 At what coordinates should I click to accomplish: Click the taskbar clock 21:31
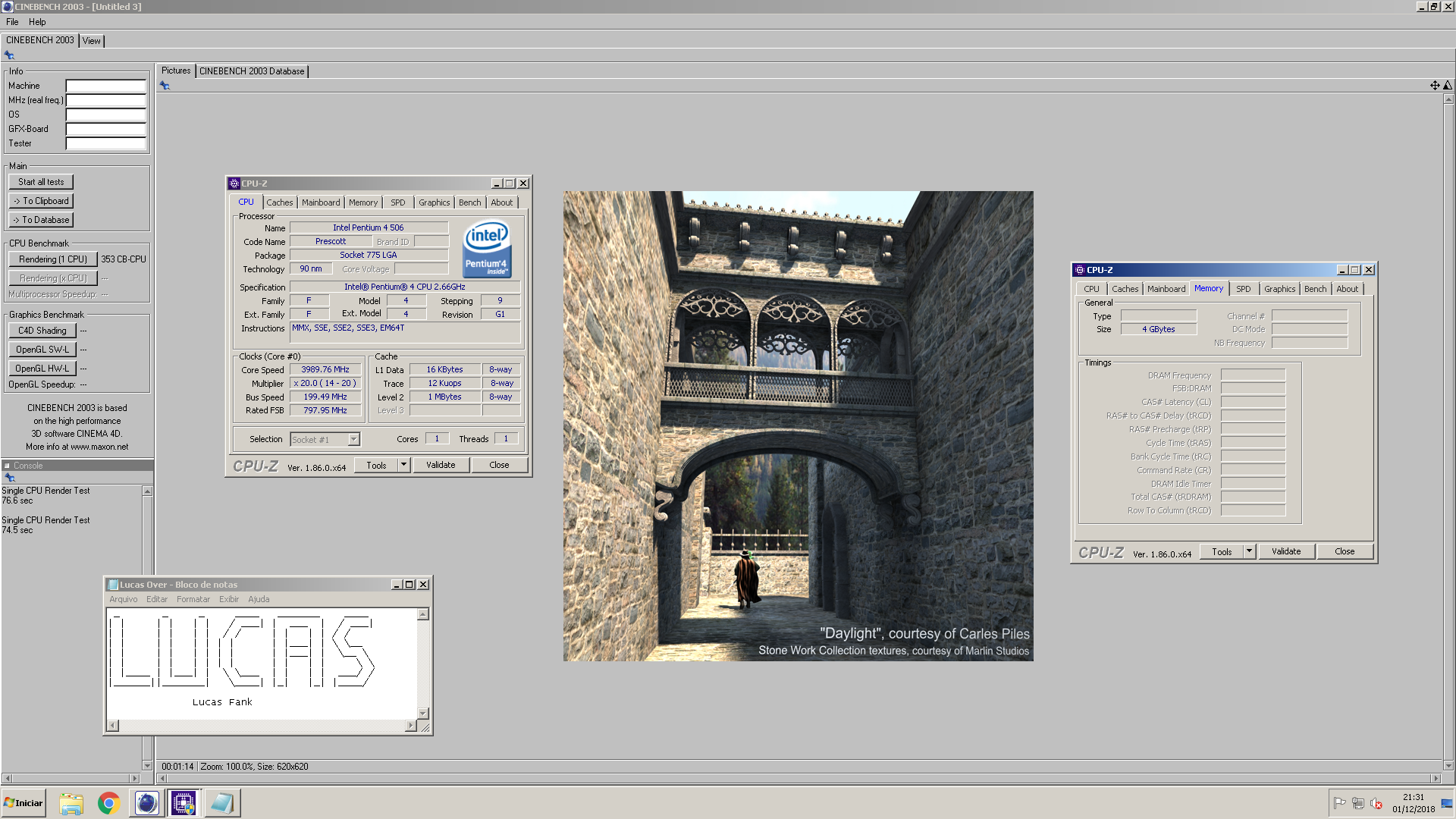[1414, 798]
